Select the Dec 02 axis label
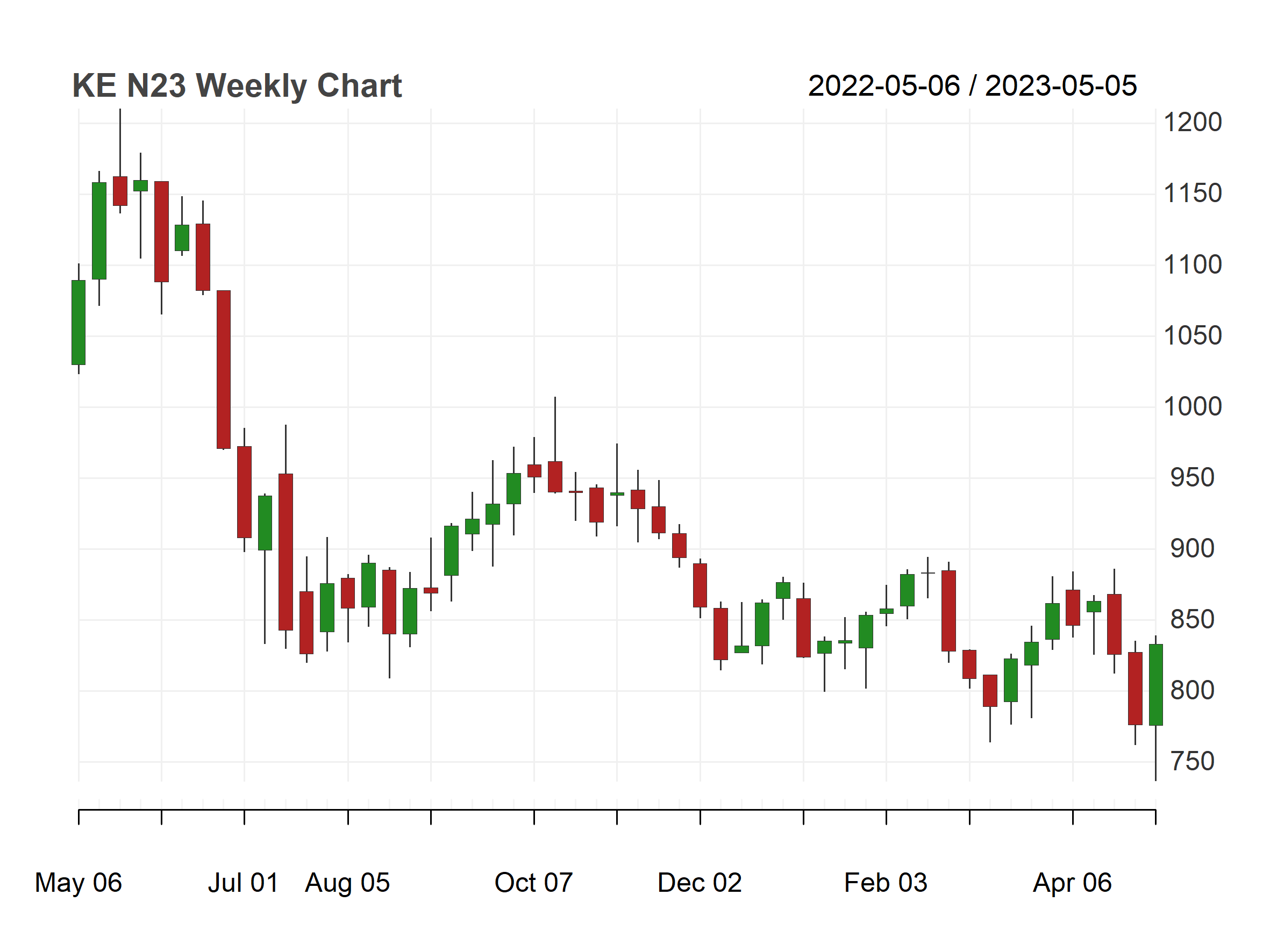Viewport: 1270px width, 952px height. point(700,883)
